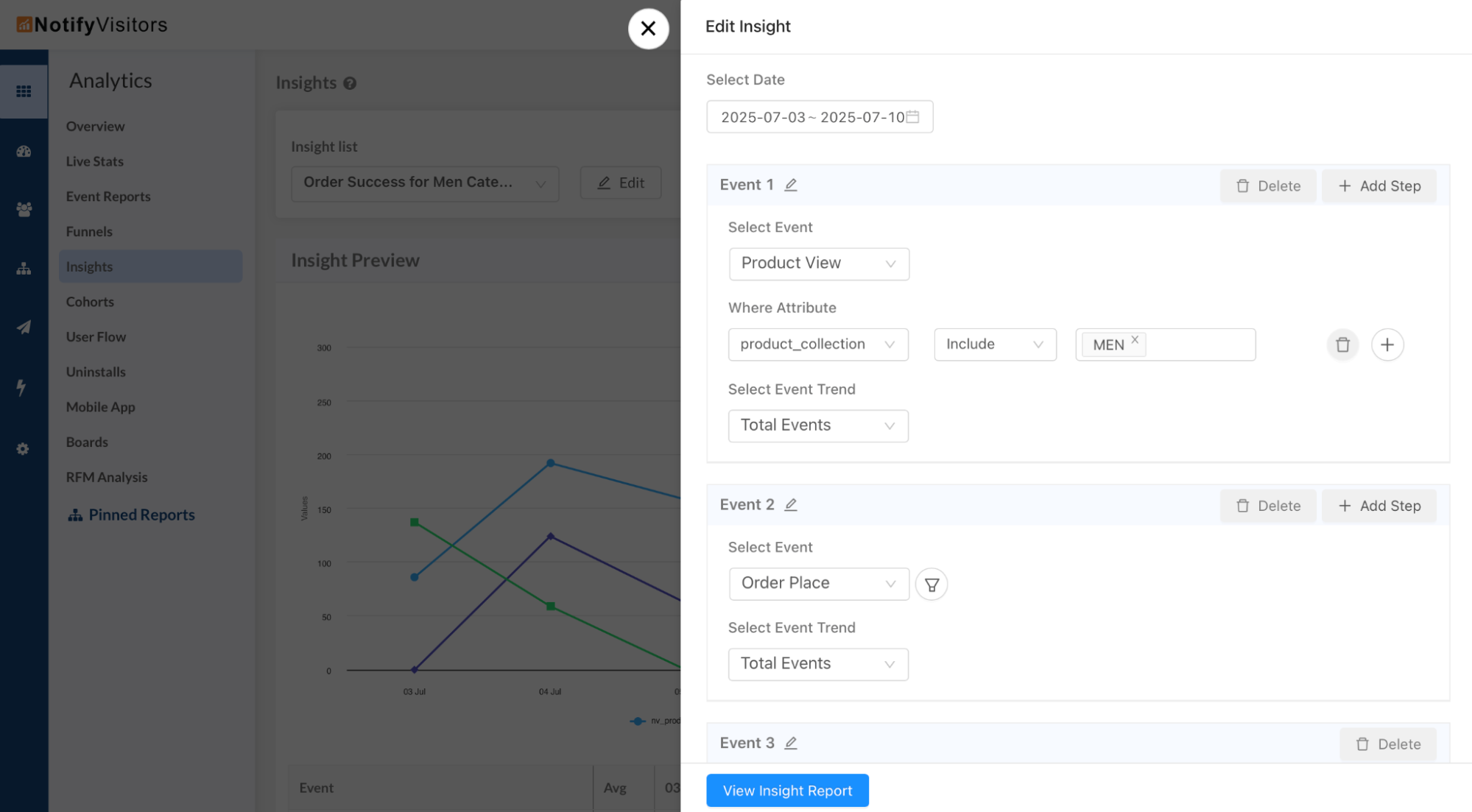
Task: Click View Insight Report button
Action: click(787, 791)
